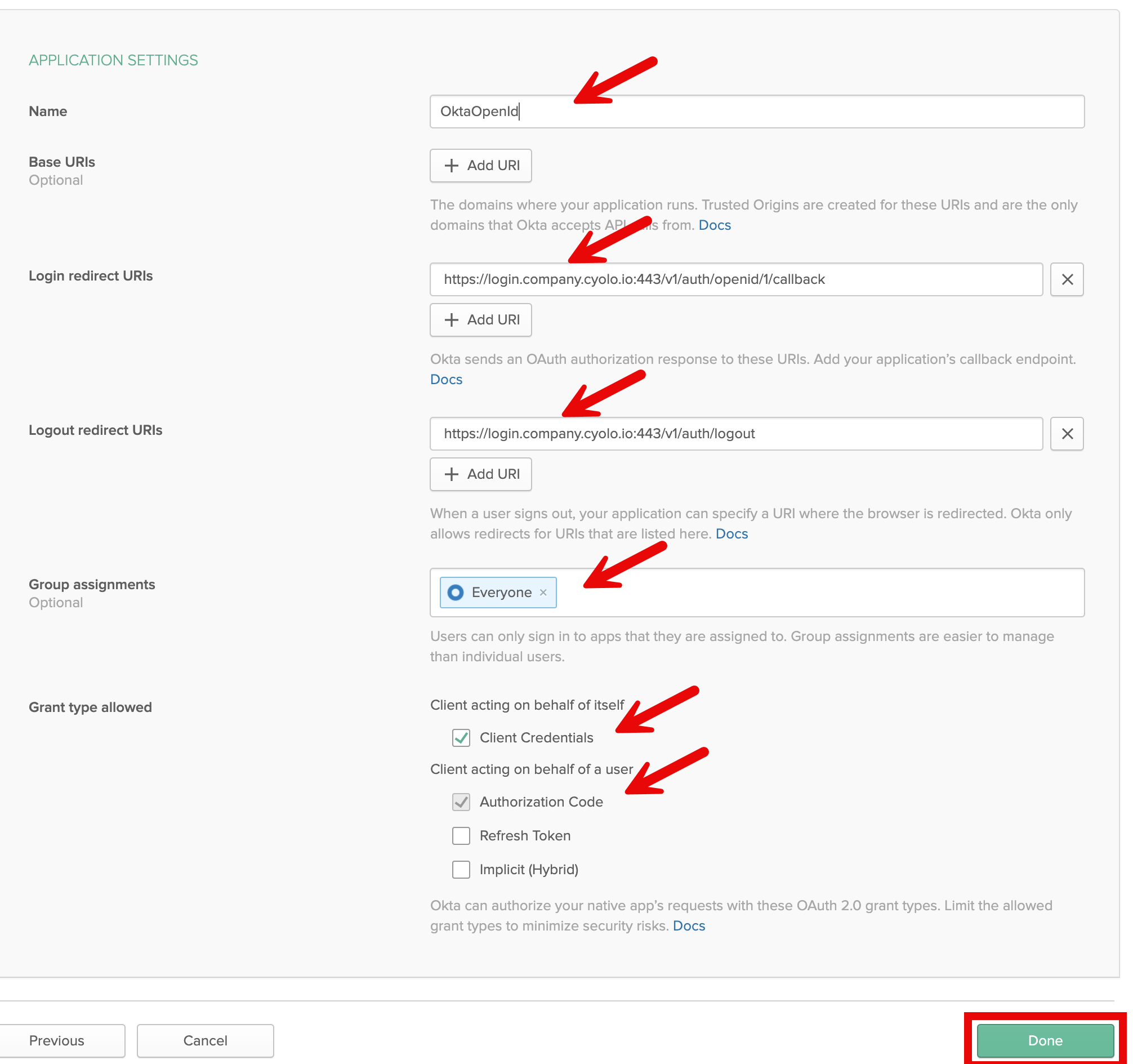Open the Docs link below the OAuth callback description
This screenshot has height=1064, width=1133.
click(x=445, y=379)
